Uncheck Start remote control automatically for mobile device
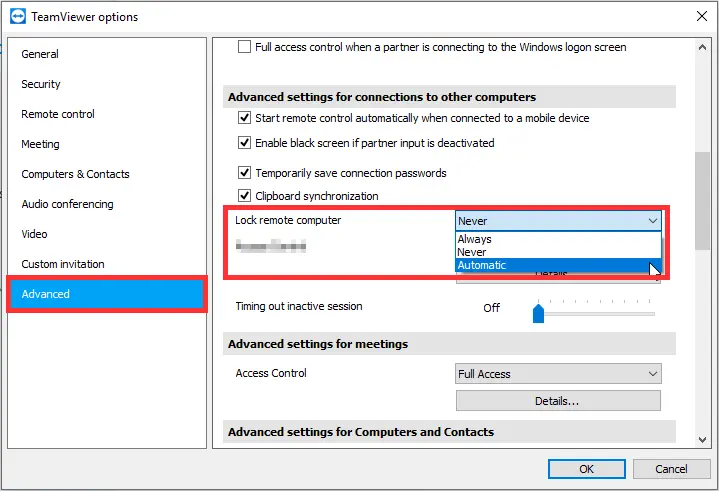The width and height of the screenshot is (719, 491). point(244,118)
